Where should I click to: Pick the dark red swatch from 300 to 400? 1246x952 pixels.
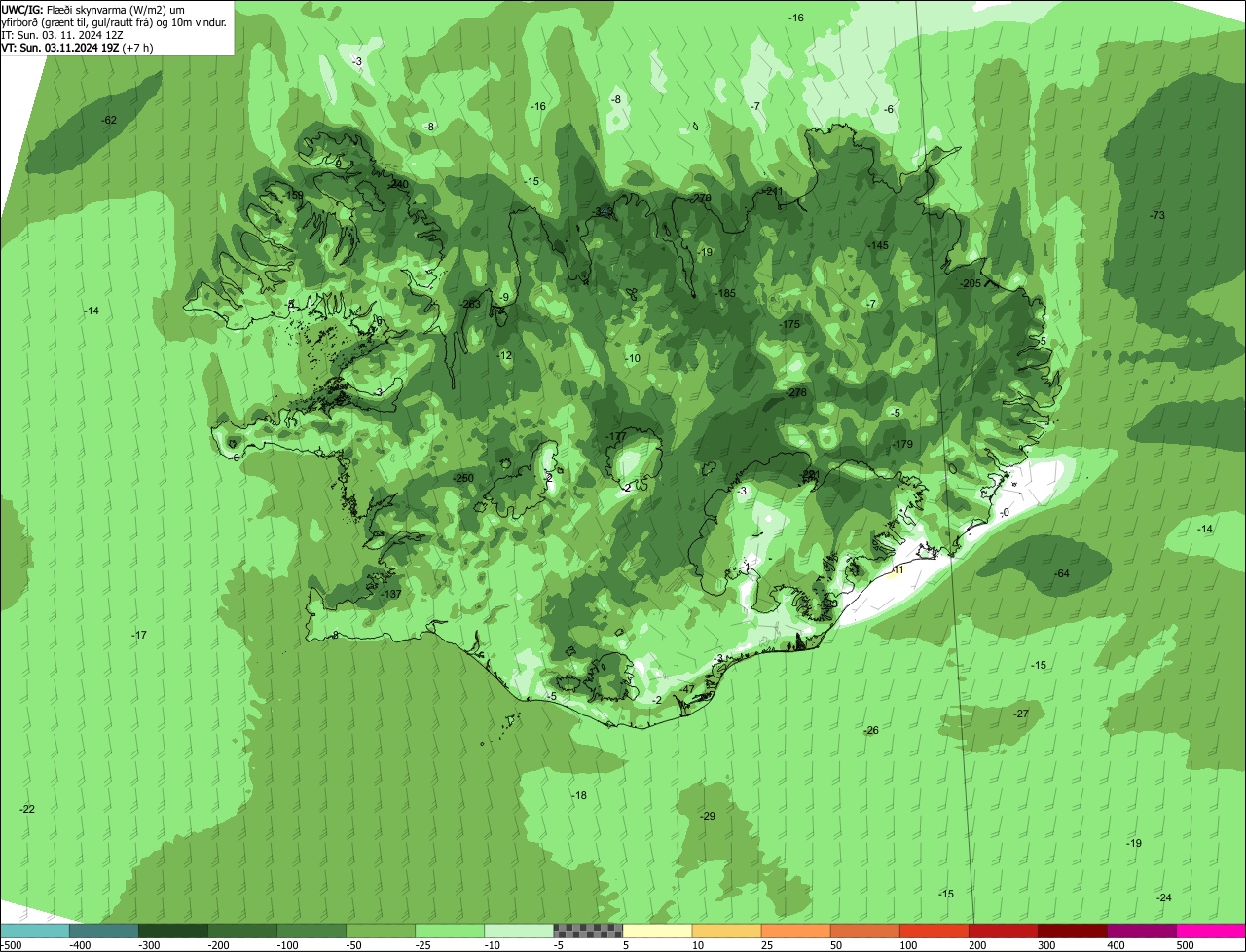(1073, 931)
